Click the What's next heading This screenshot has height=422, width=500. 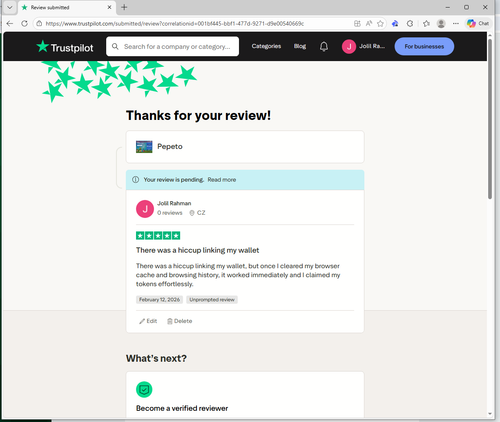156,359
